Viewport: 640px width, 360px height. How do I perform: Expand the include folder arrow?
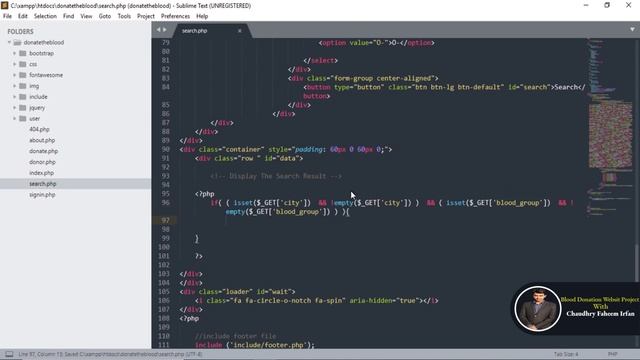pos(14,97)
